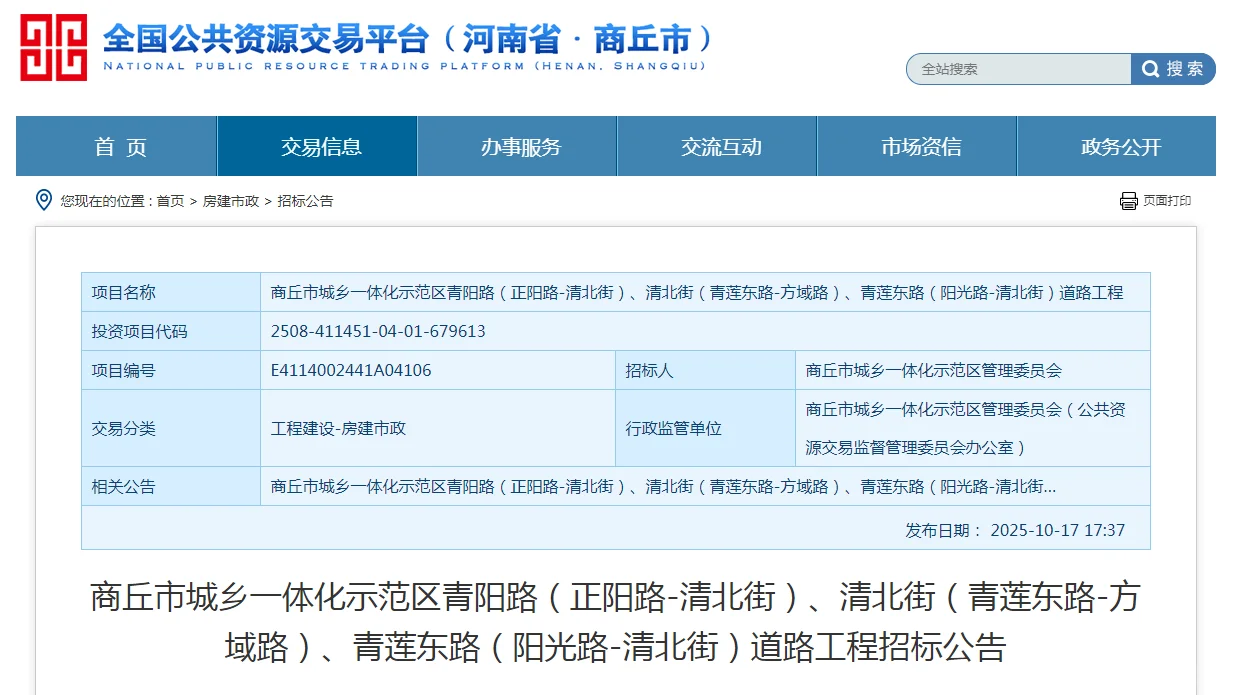The height and width of the screenshot is (695, 1233).
Task: Open the truncated 相关公告 announcement link
Action: click(663, 487)
